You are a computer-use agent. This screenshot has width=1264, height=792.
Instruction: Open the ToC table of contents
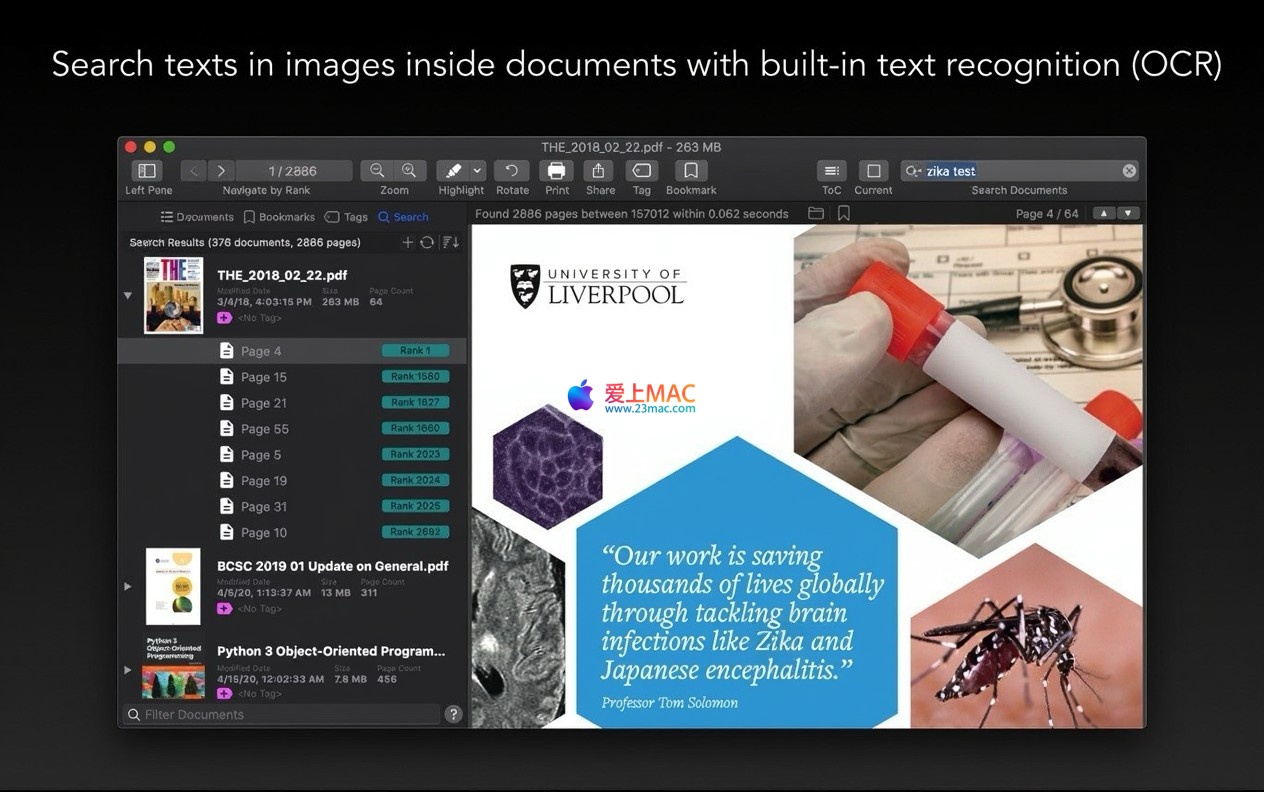831,171
